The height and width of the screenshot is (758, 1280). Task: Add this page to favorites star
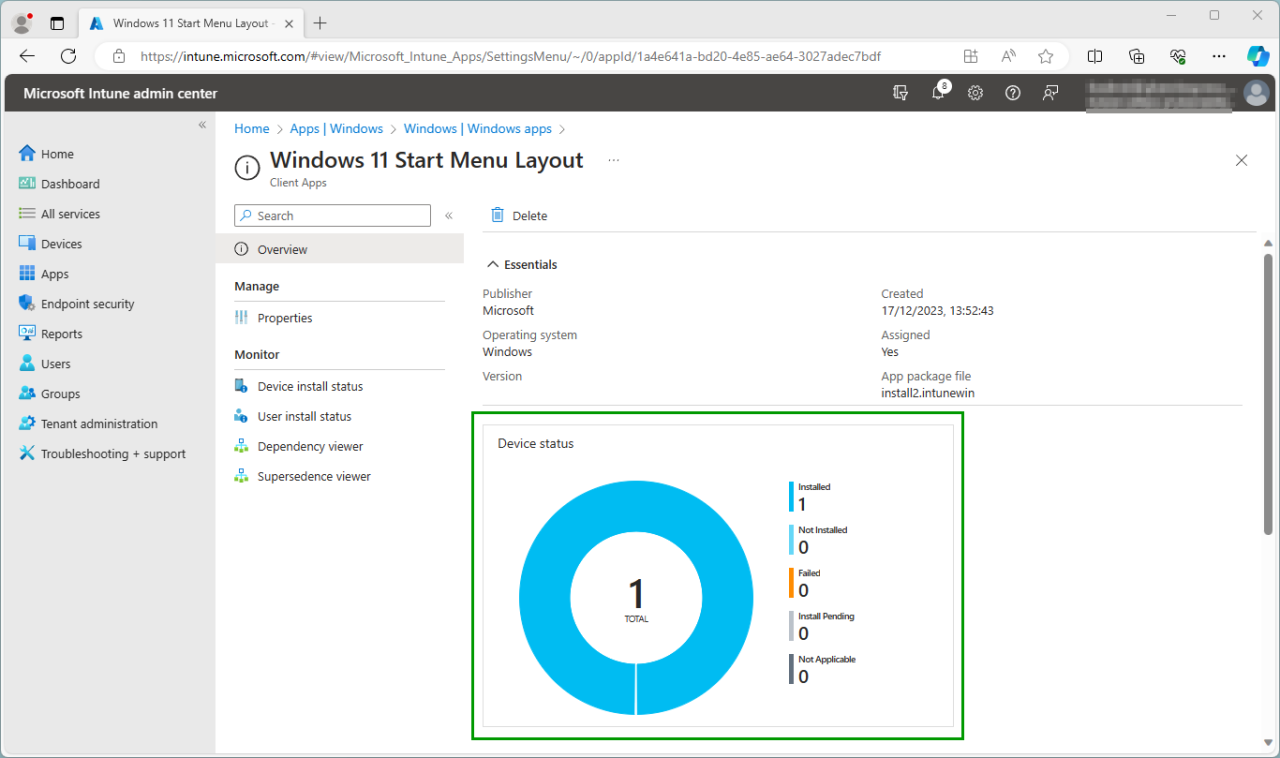[1046, 56]
